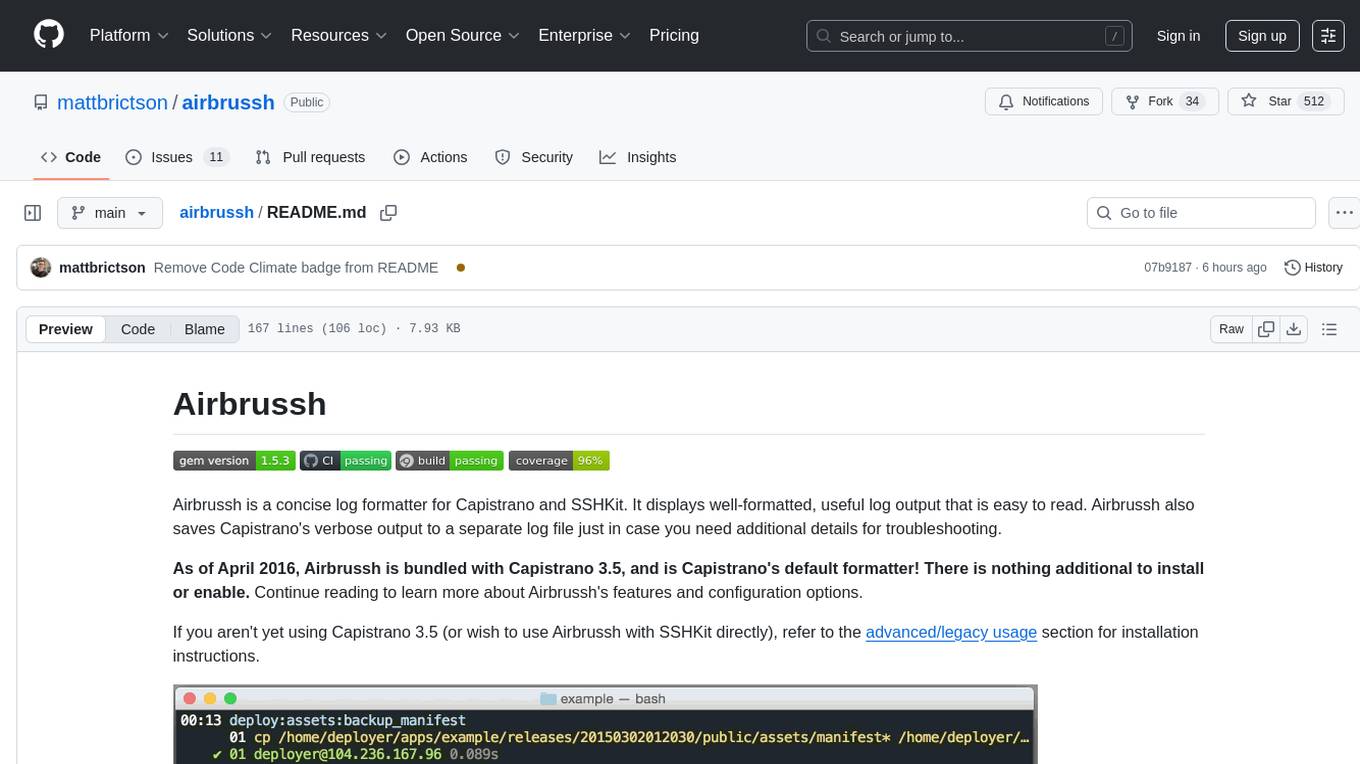
Task: Switch to Code view
Action: tap(138, 329)
